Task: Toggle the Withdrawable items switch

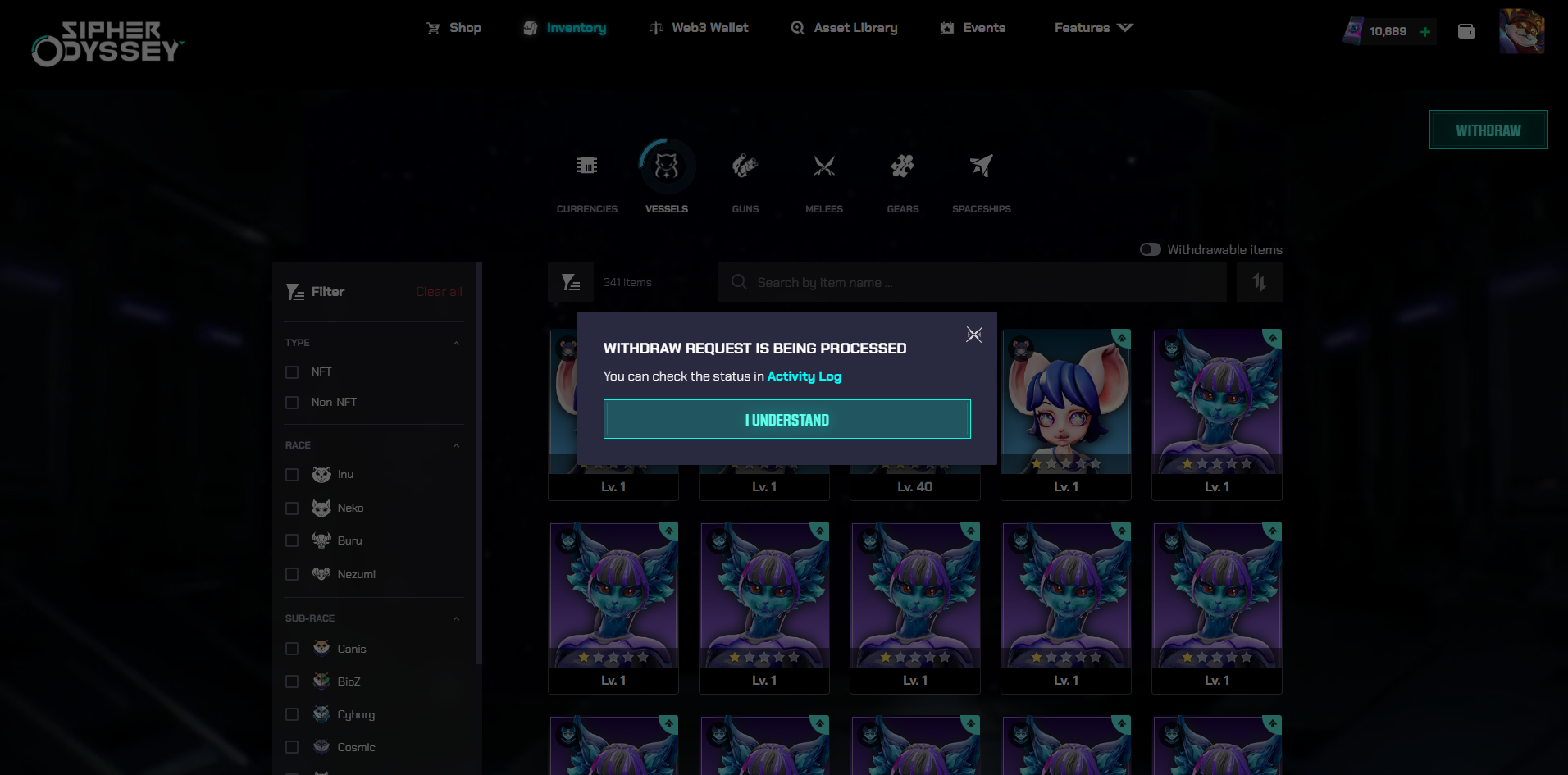Action: point(1151,249)
